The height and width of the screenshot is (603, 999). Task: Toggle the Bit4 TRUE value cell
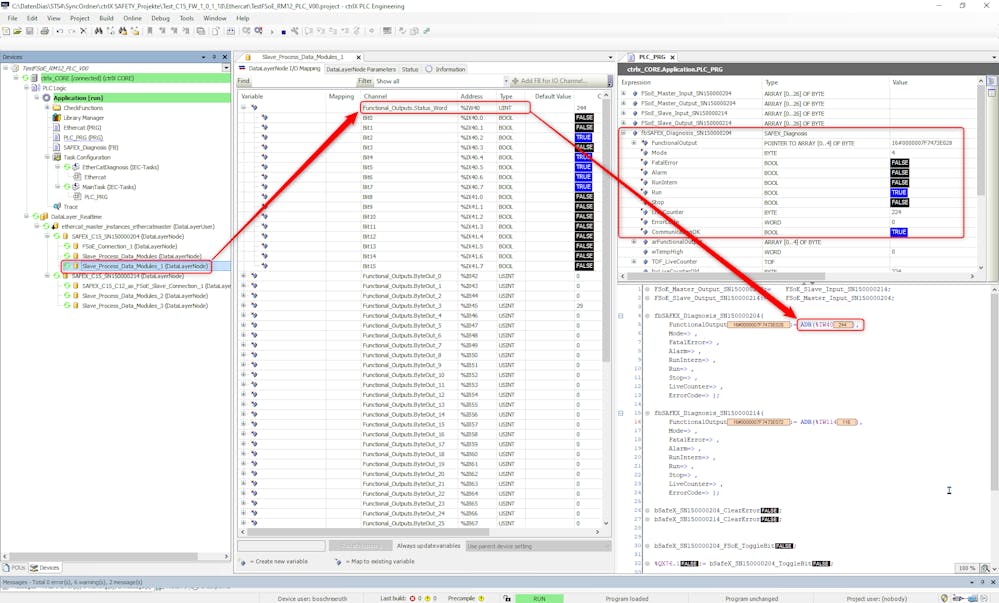(583, 157)
